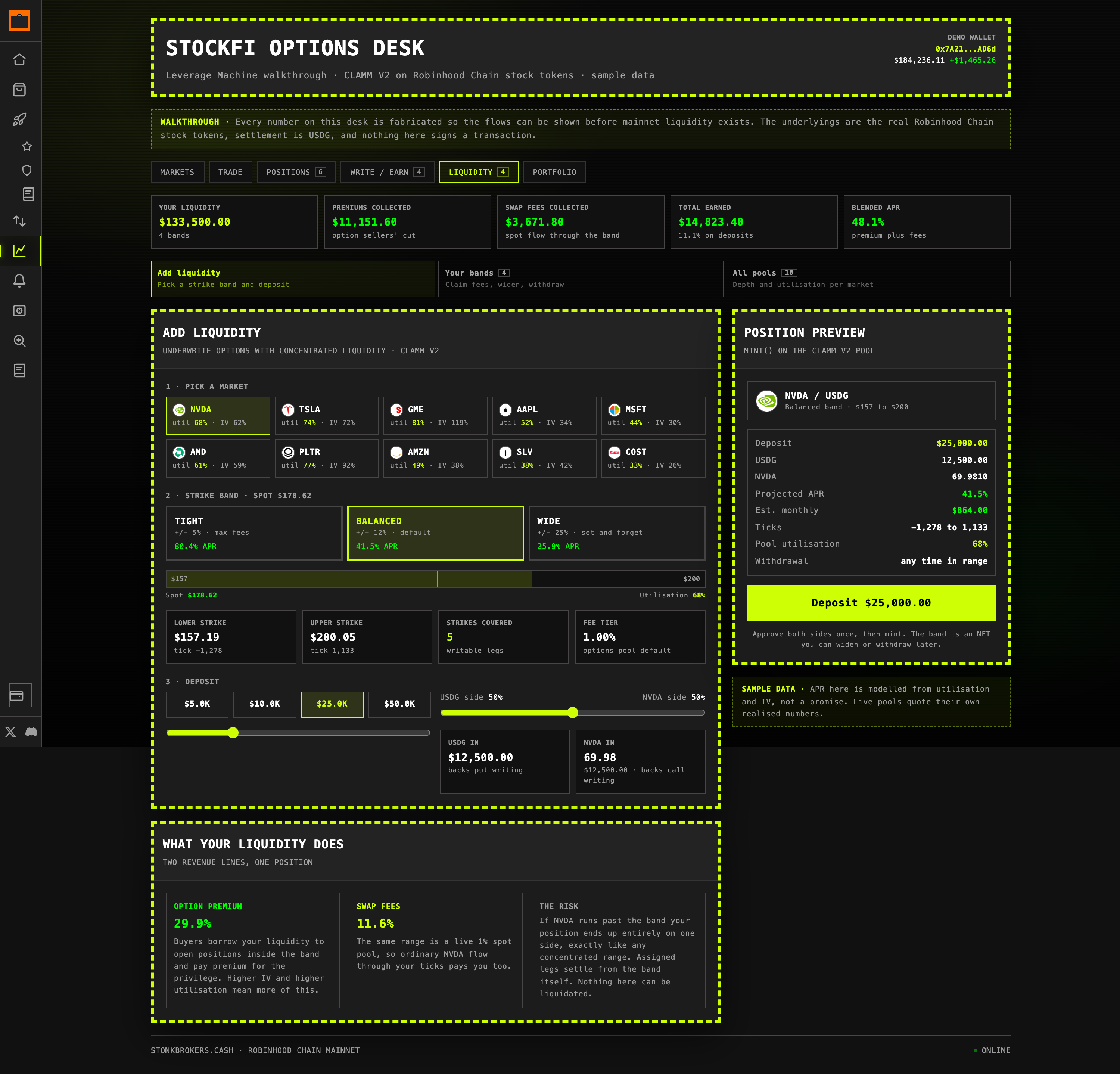
Task: Open the Discord link icon
Action: [x=31, y=732]
